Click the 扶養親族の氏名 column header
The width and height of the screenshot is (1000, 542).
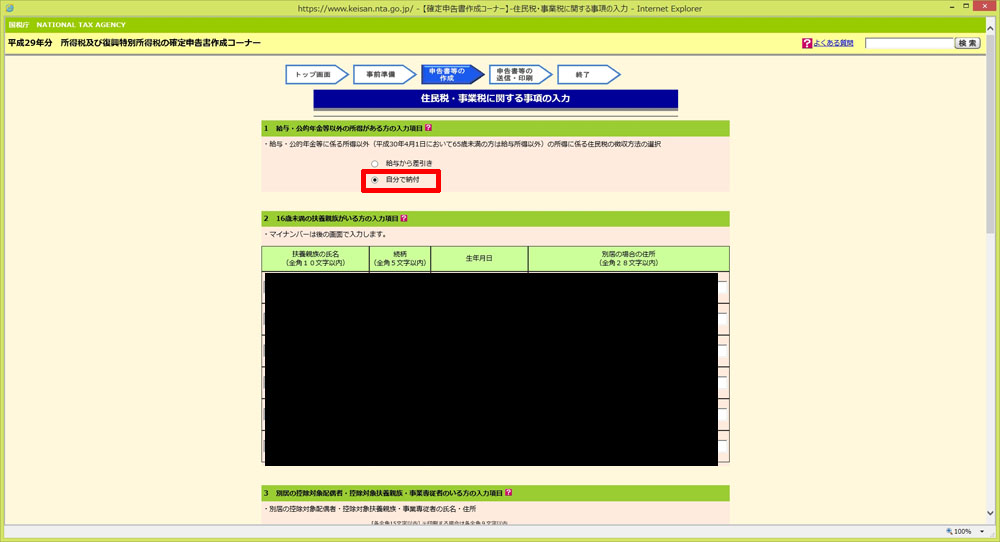point(315,258)
